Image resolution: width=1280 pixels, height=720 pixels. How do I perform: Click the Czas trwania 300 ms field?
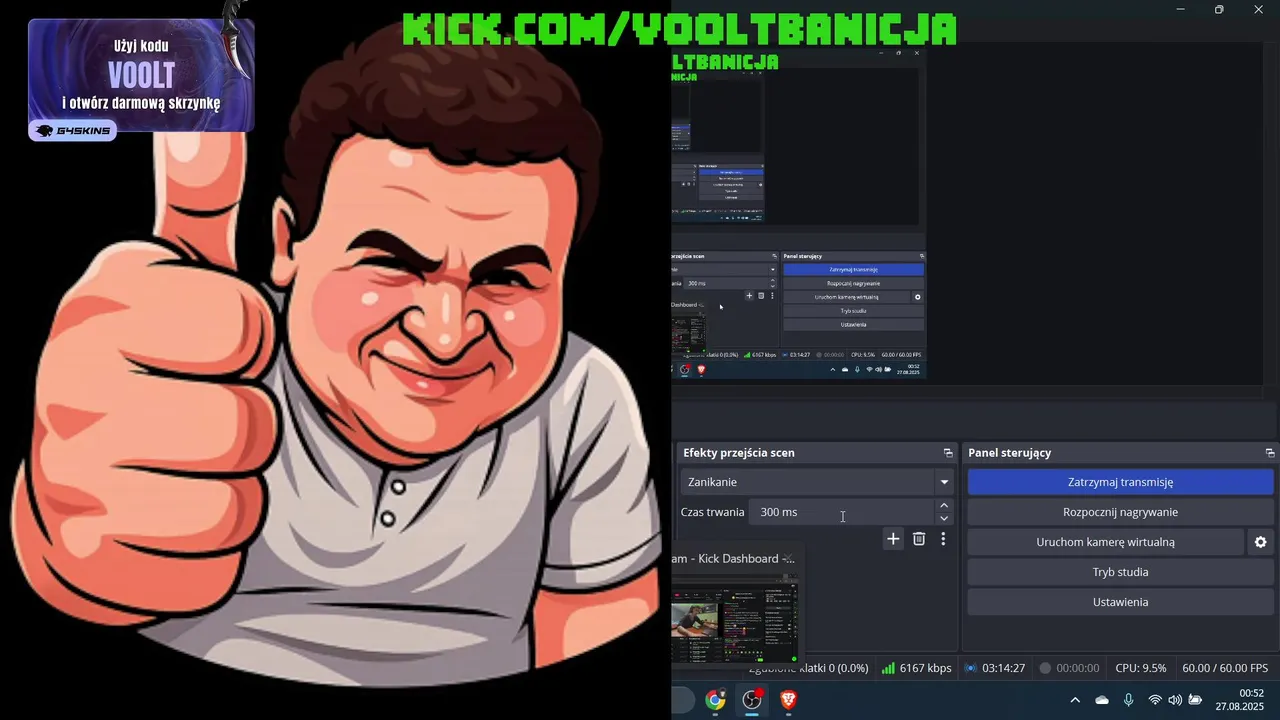point(841,512)
